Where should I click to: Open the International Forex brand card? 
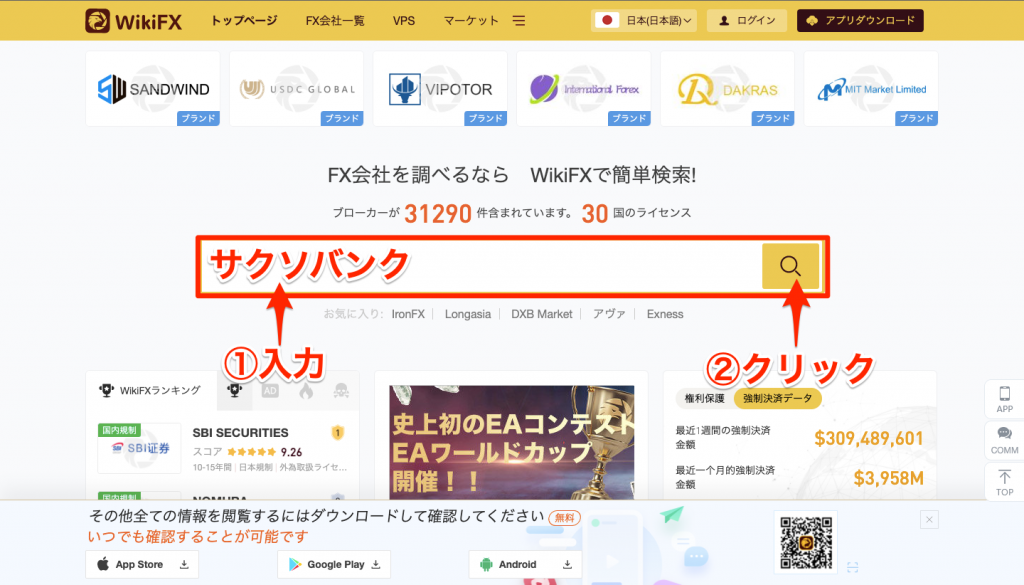(x=584, y=89)
